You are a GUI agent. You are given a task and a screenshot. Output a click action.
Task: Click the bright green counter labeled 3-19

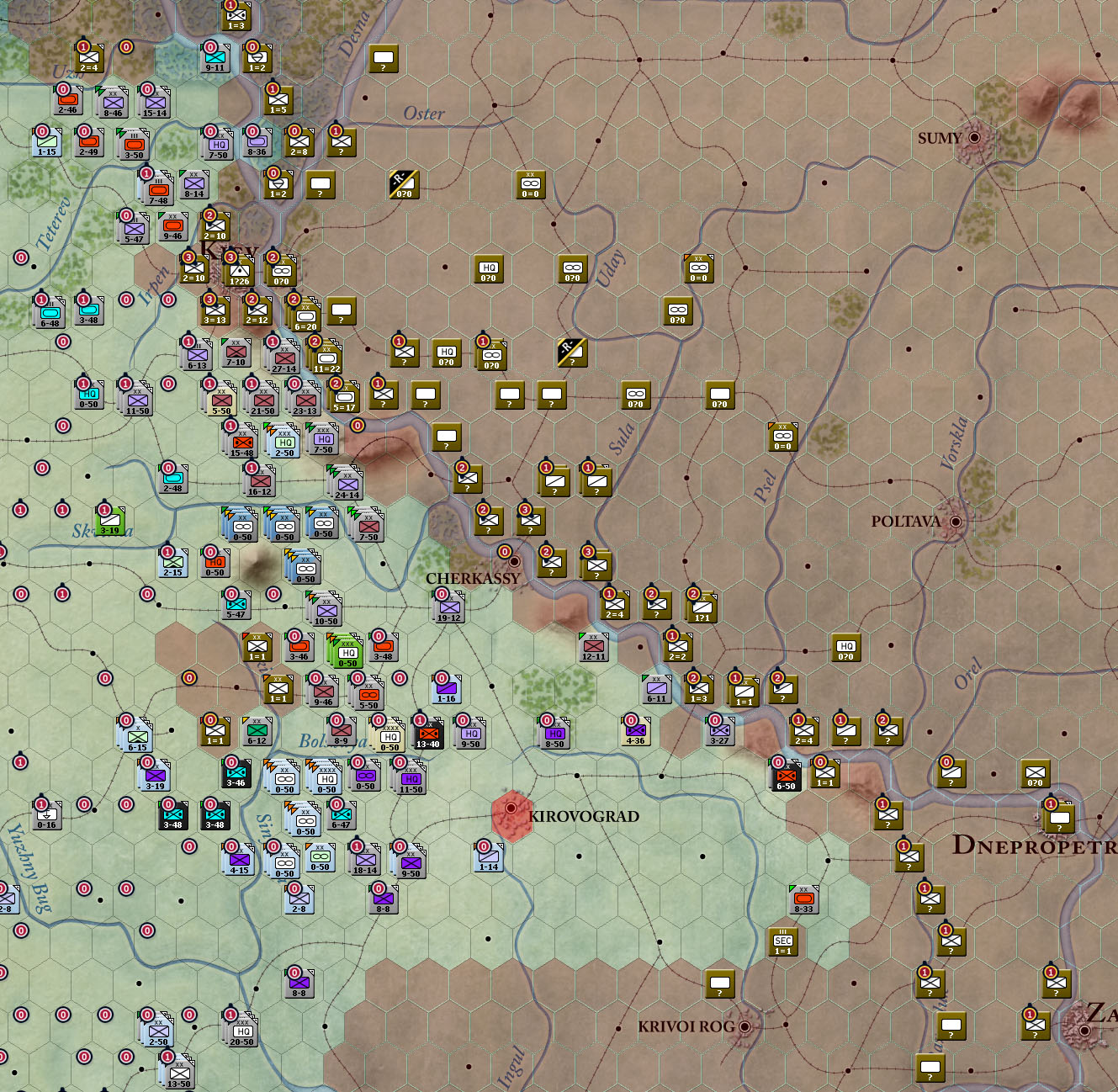click(x=110, y=521)
